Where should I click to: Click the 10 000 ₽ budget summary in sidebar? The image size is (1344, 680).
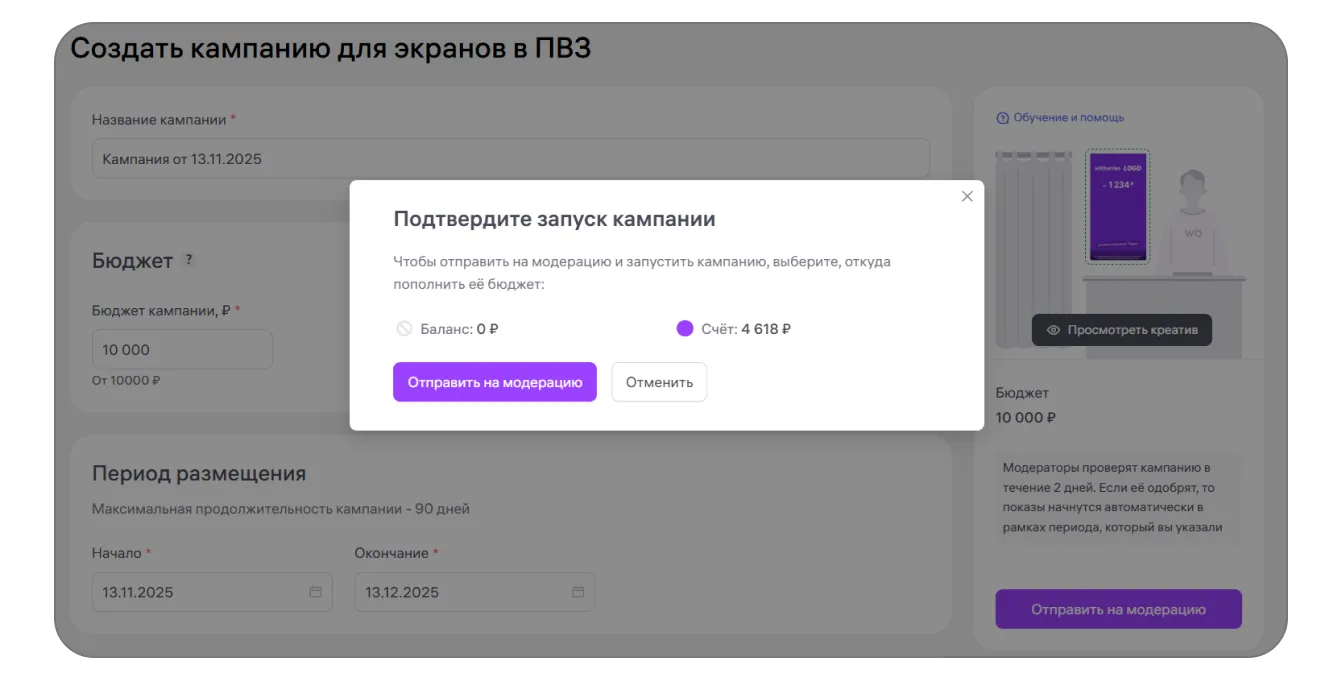click(x=1026, y=417)
